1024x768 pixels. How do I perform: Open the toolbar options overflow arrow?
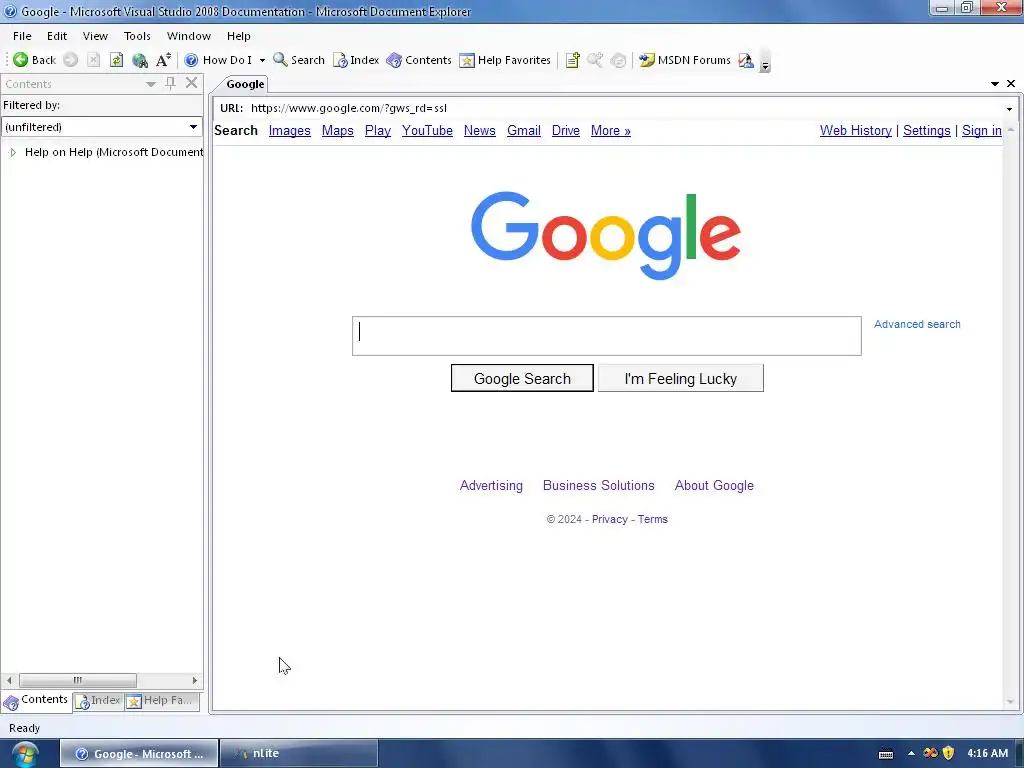(765, 63)
